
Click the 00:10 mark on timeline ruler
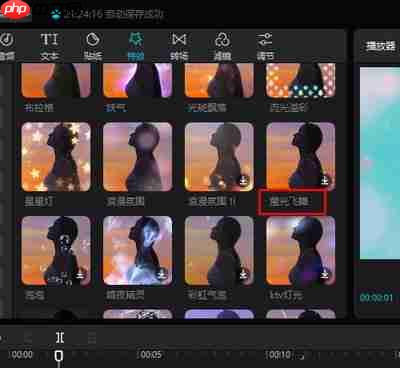point(279,354)
